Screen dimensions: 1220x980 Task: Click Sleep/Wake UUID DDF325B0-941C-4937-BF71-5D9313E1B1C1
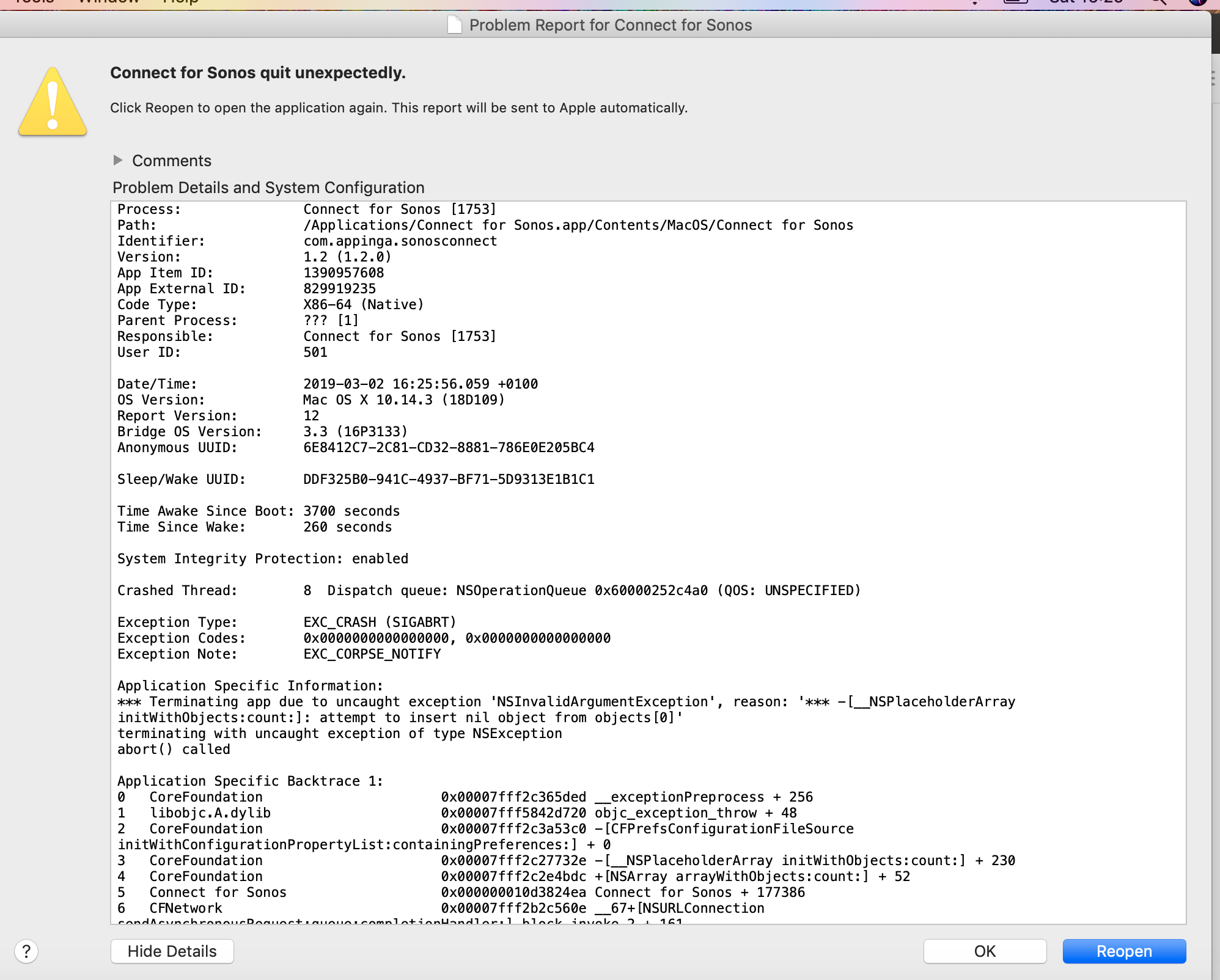(x=449, y=480)
